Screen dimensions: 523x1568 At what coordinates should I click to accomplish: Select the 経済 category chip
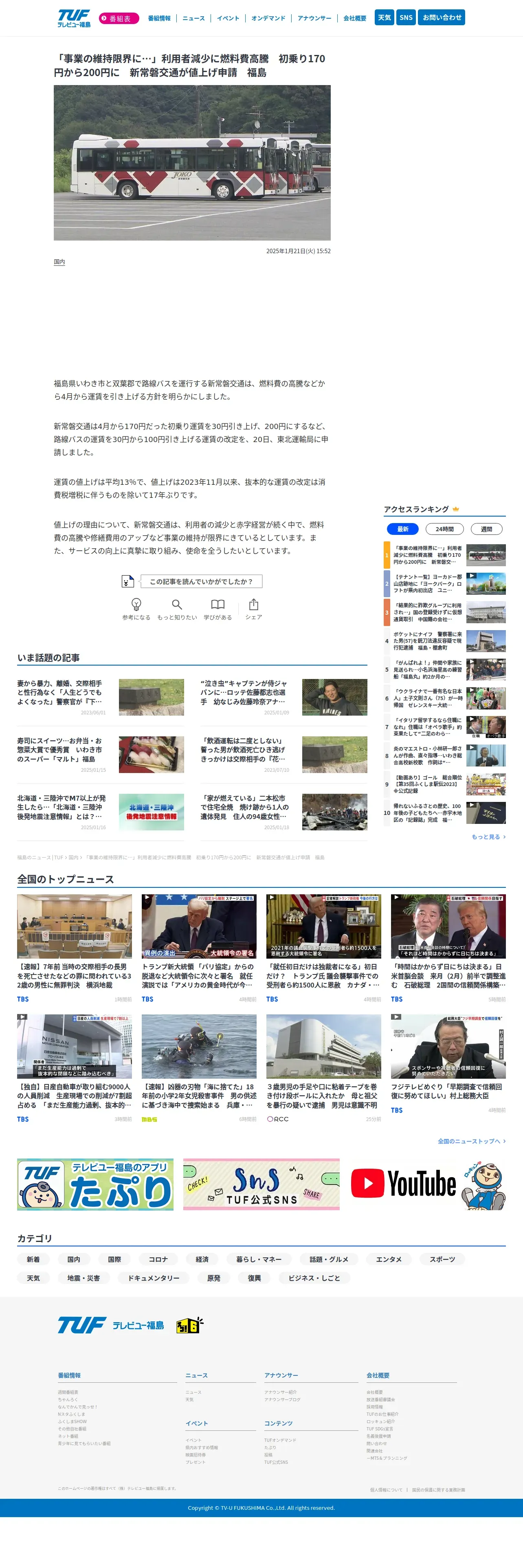coord(202,1259)
